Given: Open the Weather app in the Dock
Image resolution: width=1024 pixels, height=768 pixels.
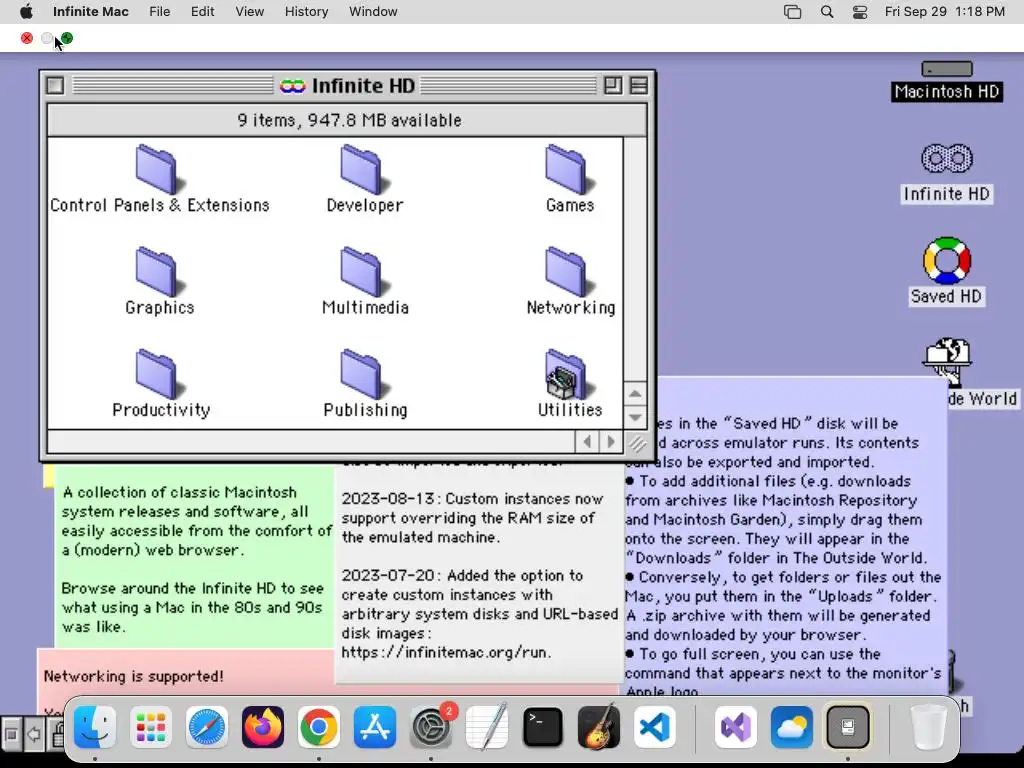Looking at the screenshot, I should coord(792,727).
